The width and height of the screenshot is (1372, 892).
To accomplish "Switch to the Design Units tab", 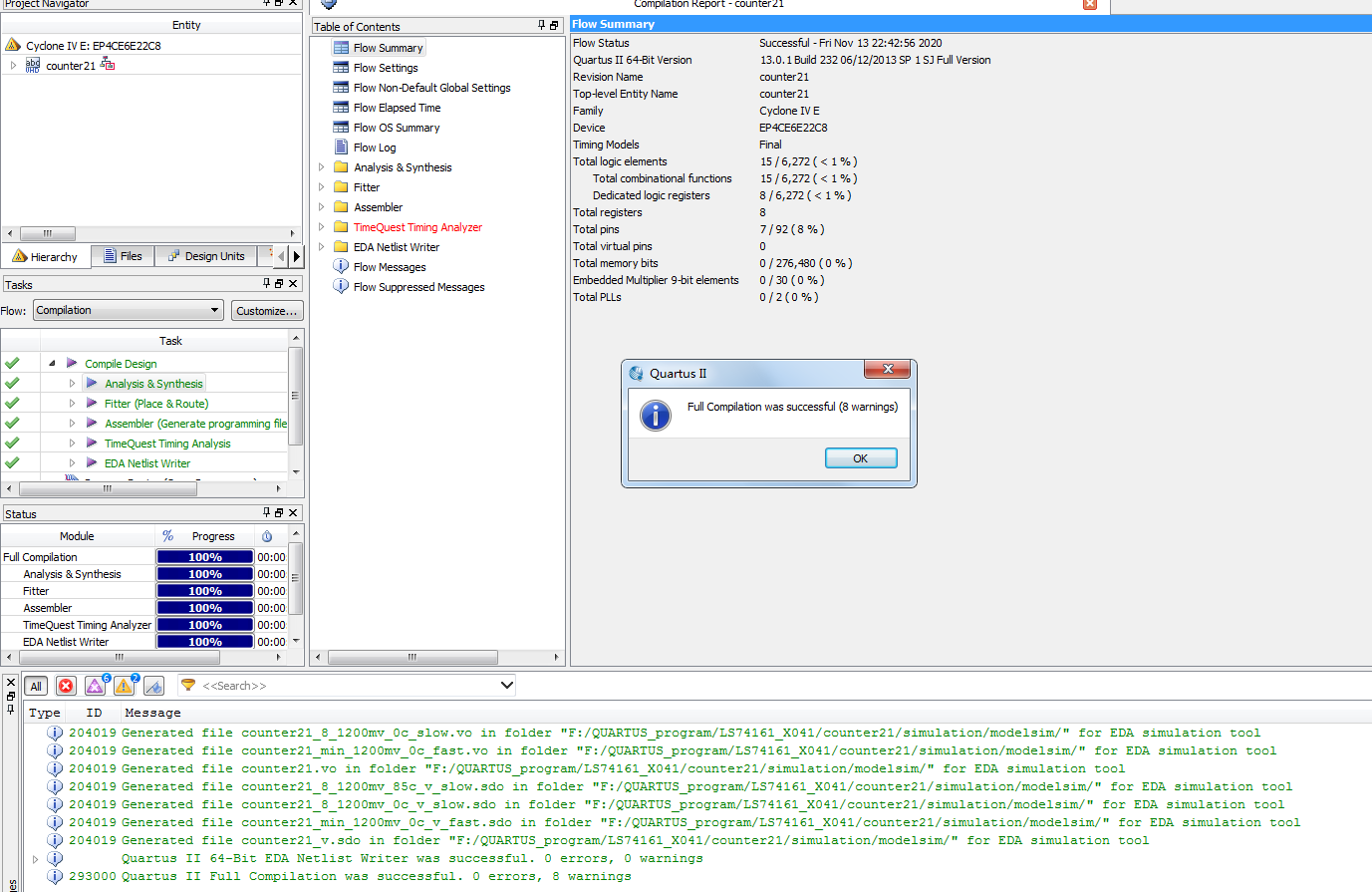I will pos(206,256).
